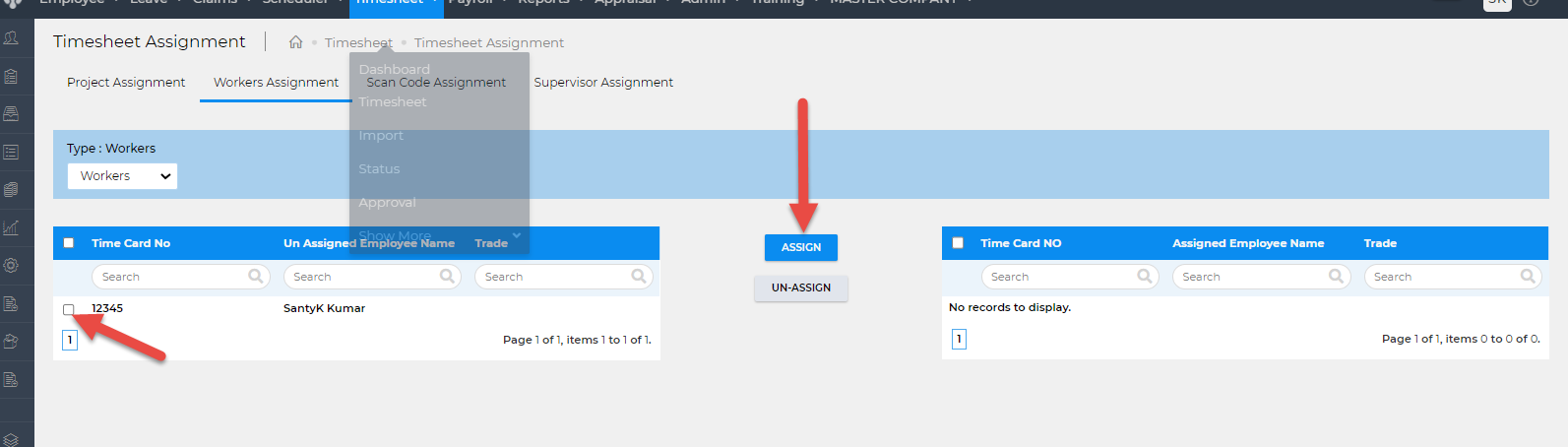Focus unassigned Time Card No search field
Screen dimensions: 1568x447
pyautogui.click(x=181, y=277)
